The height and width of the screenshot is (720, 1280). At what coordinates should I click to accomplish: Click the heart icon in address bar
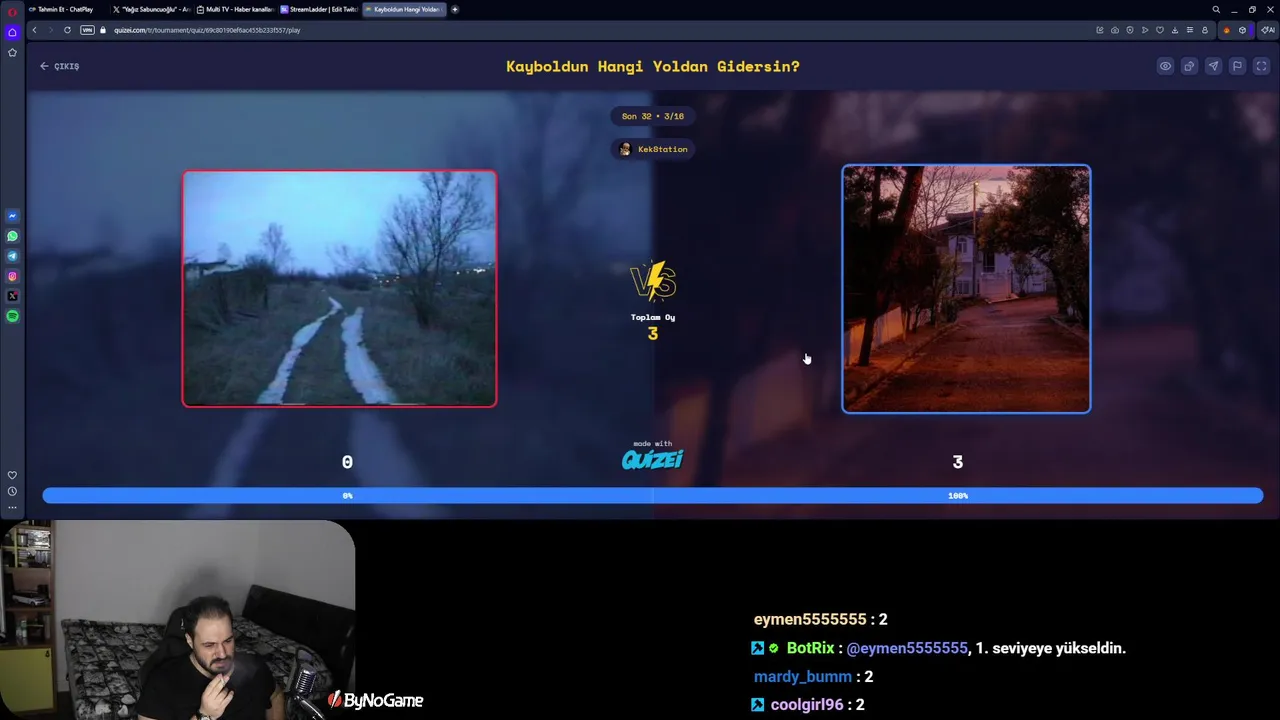pyautogui.click(x=1160, y=30)
